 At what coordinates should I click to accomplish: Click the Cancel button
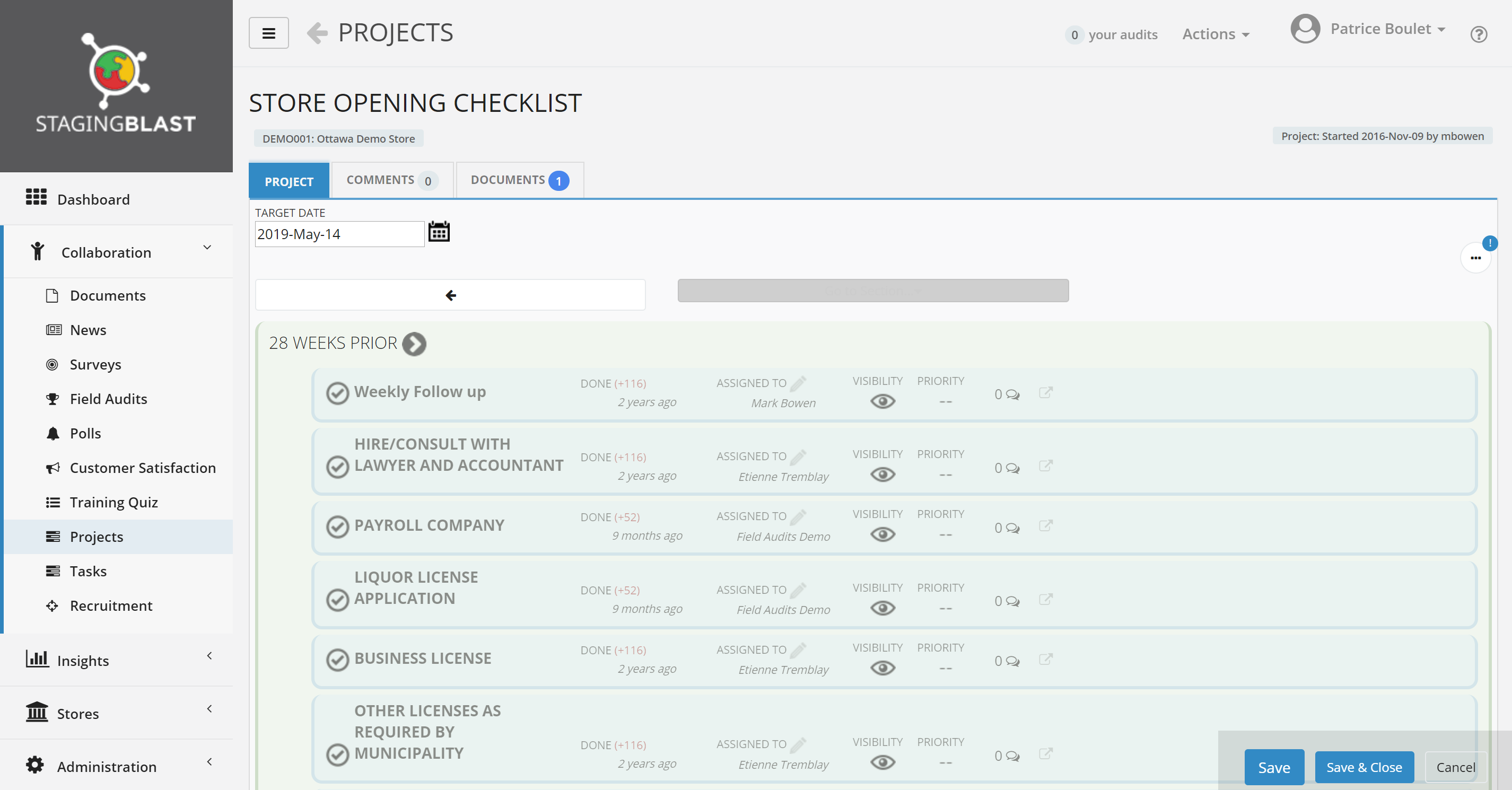tap(1455, 767)
